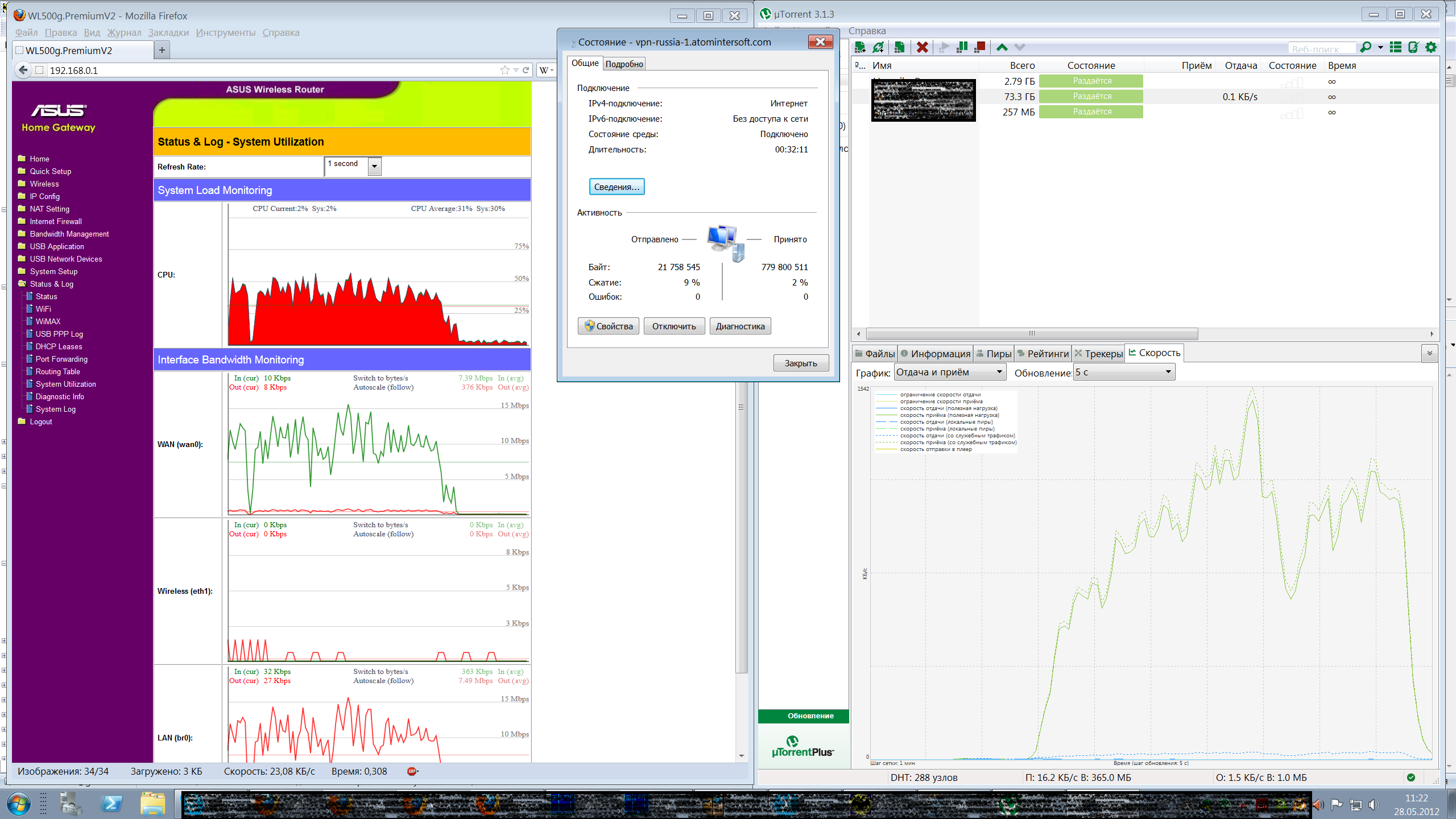Open Wireless in router menu

[x=44, y=184]
